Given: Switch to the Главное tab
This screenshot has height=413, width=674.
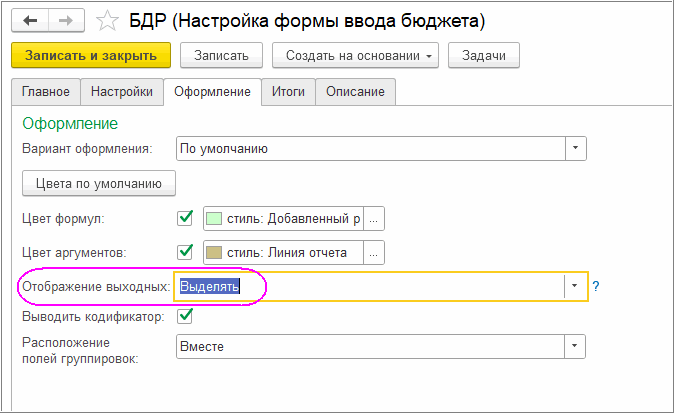Looking at the screenshot, I should [46, 92].
